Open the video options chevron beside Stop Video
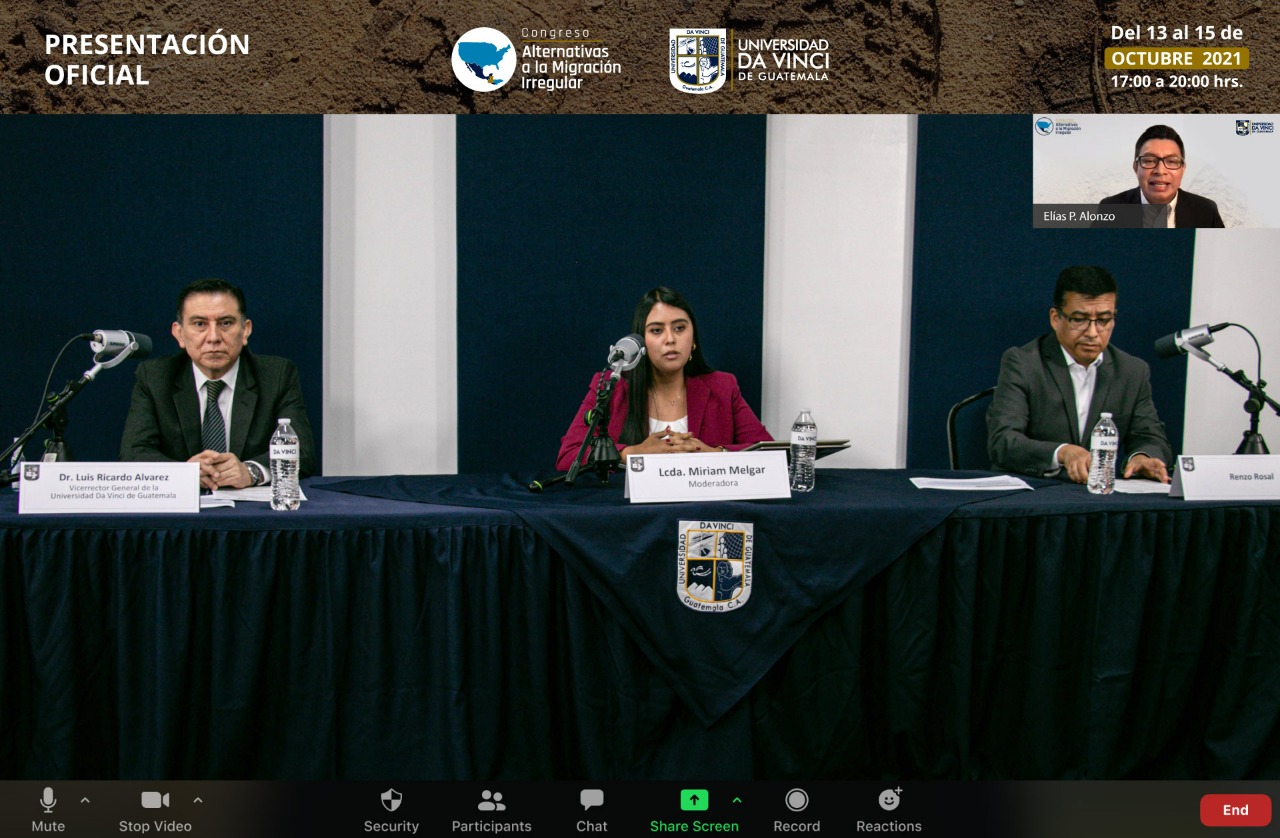This screenshot has height=838, width=1280. (198, 800)
